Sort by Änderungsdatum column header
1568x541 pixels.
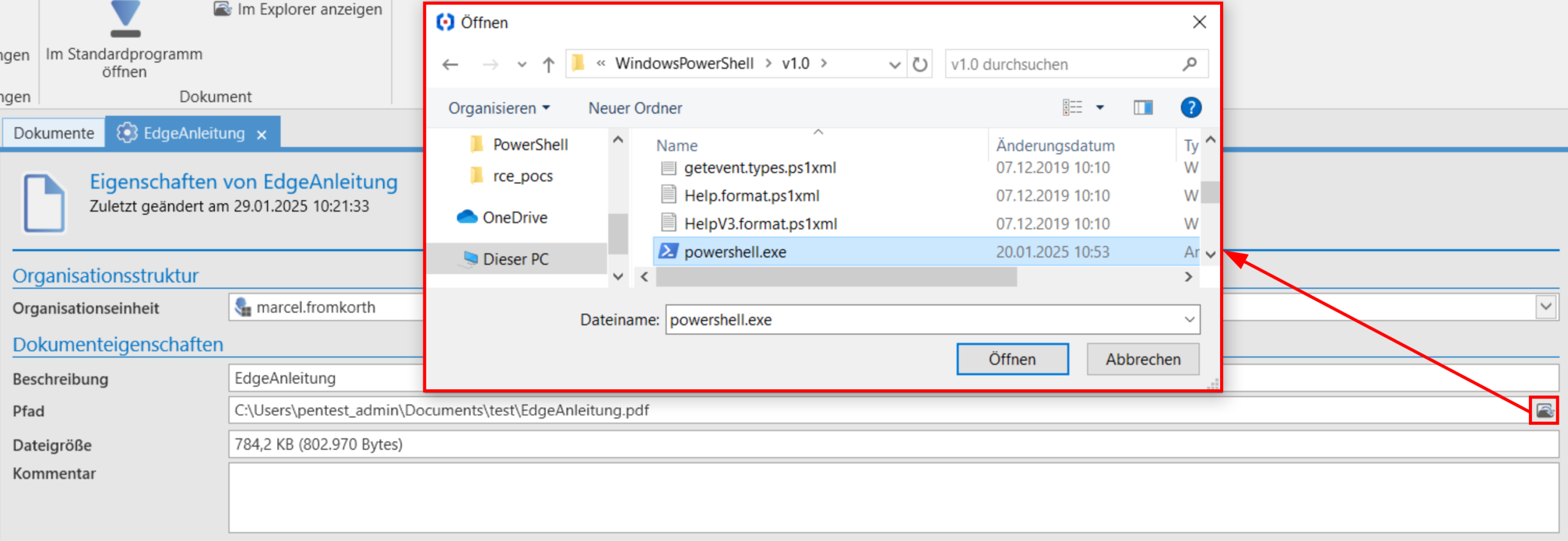(1055, 146)
